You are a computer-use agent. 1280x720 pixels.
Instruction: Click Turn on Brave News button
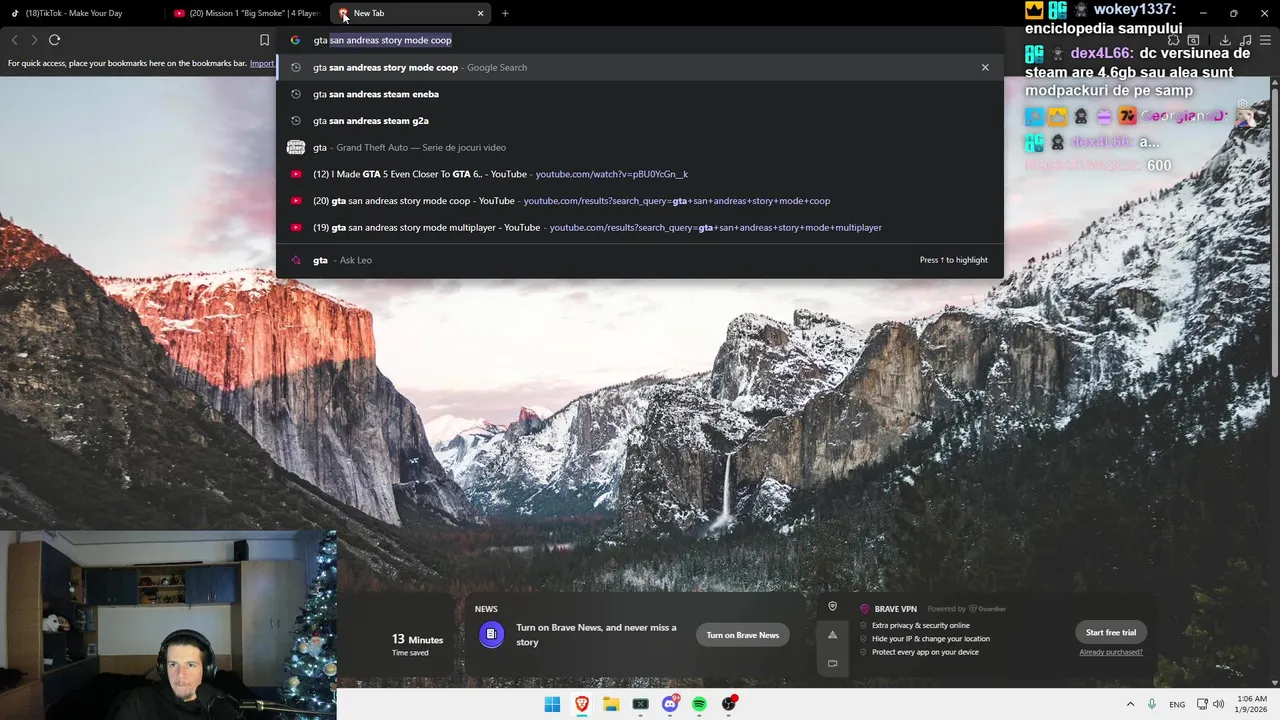point(743,635)
